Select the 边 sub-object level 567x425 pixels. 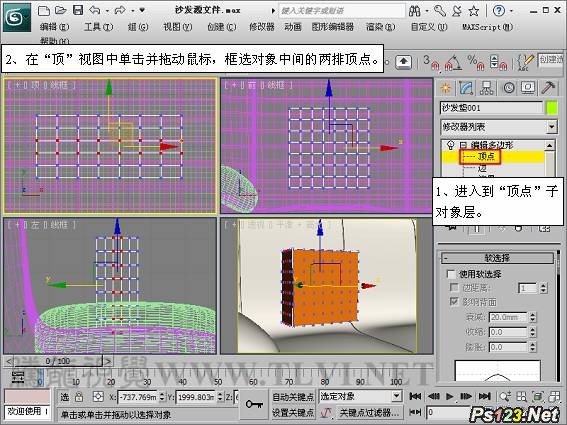pos(482,169)
